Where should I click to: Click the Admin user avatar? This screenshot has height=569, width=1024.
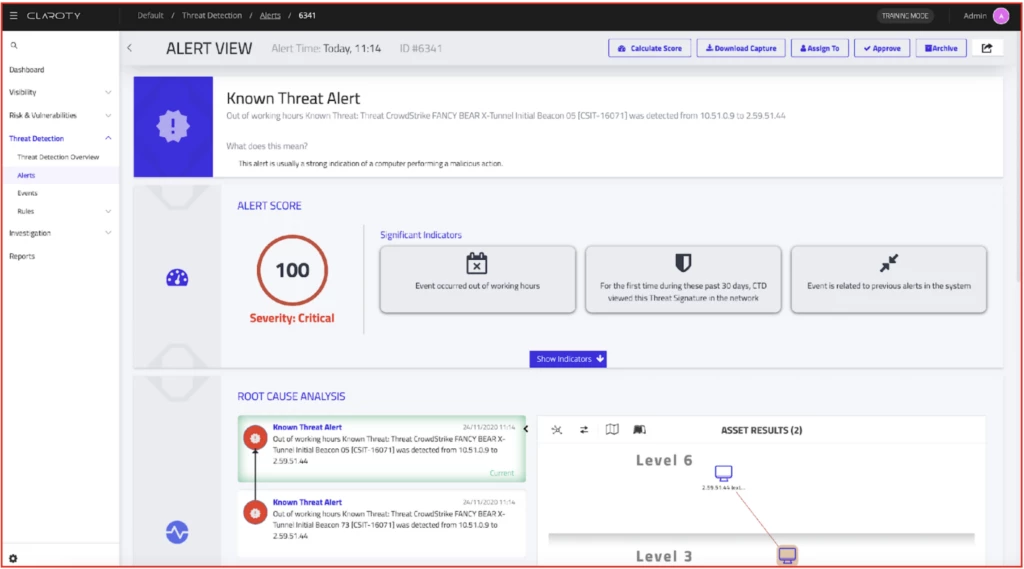pyautogui.click(x=1000, y=16)
